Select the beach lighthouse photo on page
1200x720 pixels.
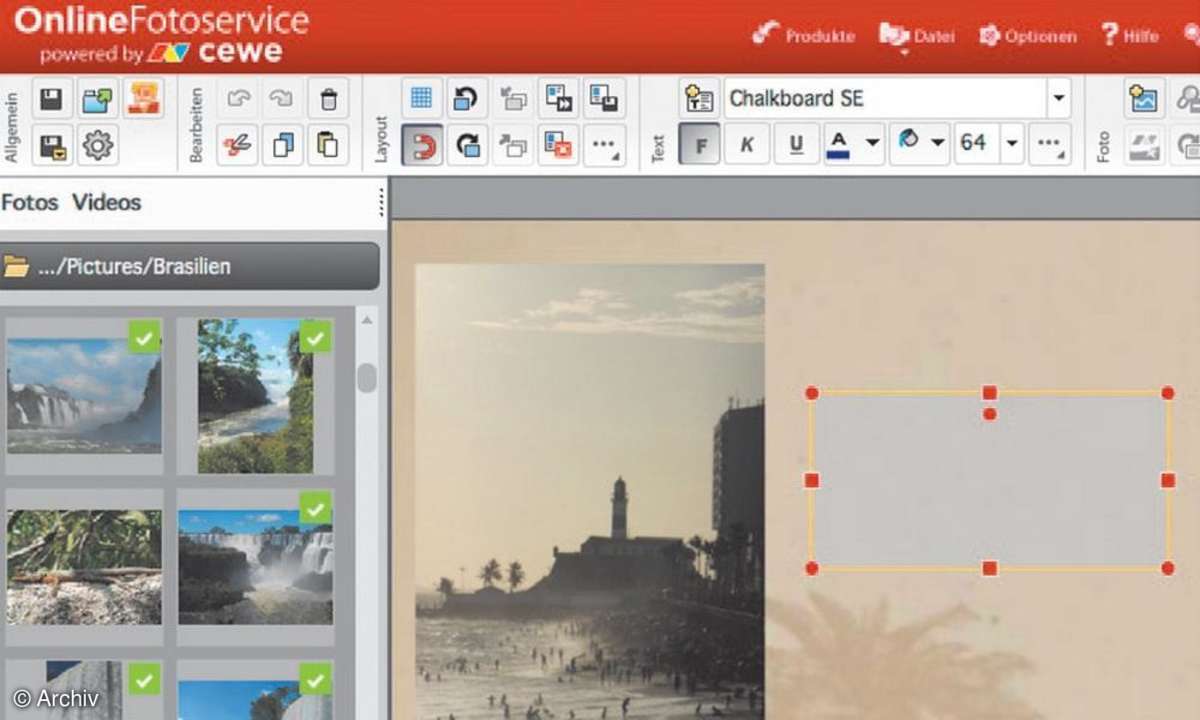click(590, 492)
